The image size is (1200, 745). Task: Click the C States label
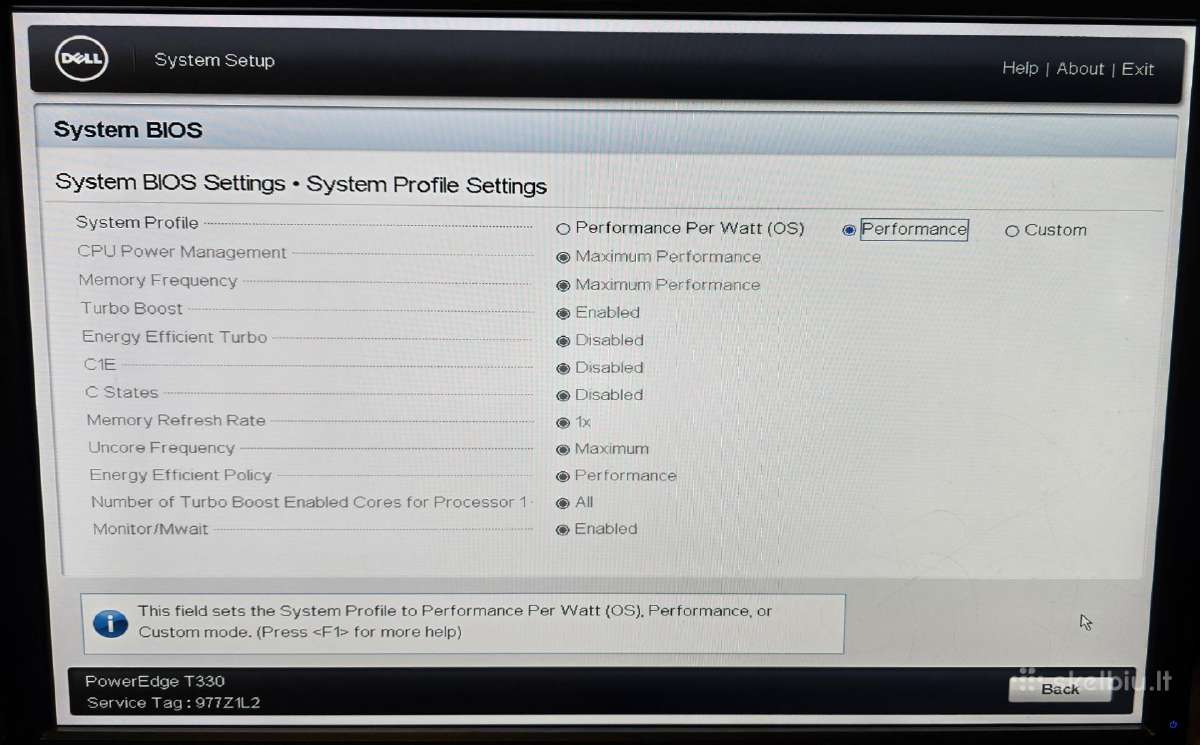coord(122,392)
